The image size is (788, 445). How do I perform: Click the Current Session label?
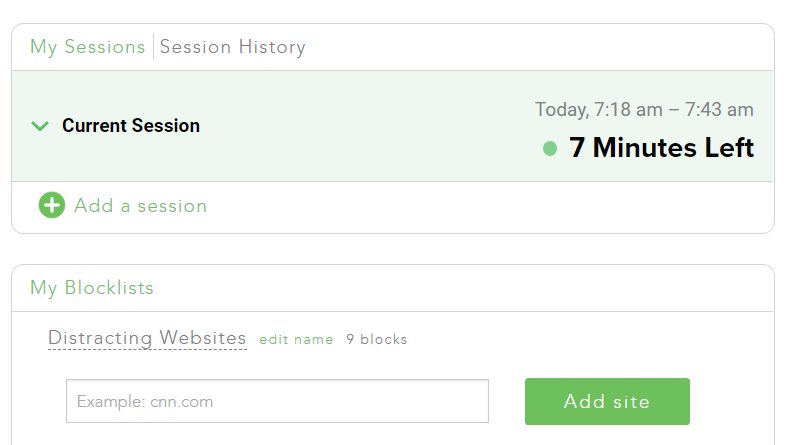tap(131, 126)
